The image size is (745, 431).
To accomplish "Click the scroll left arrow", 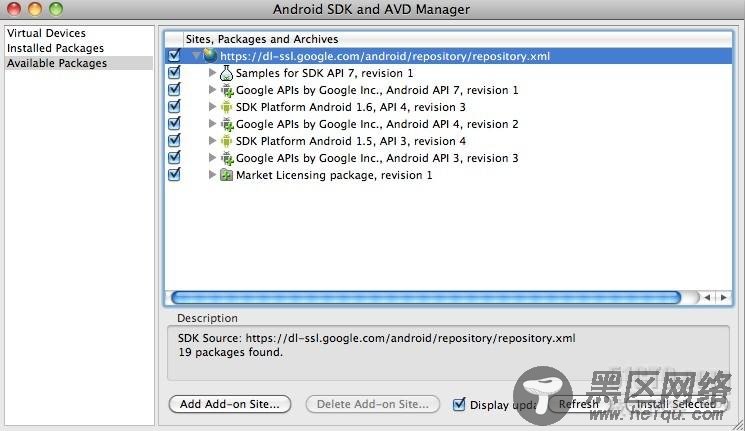I will coord(707,297).
